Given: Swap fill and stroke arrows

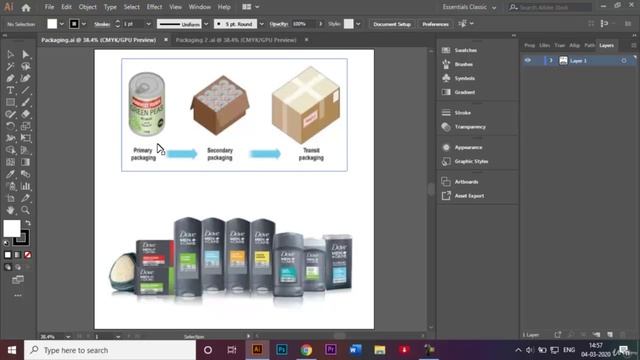Looking at the screenshot, I should coord(28,223).
